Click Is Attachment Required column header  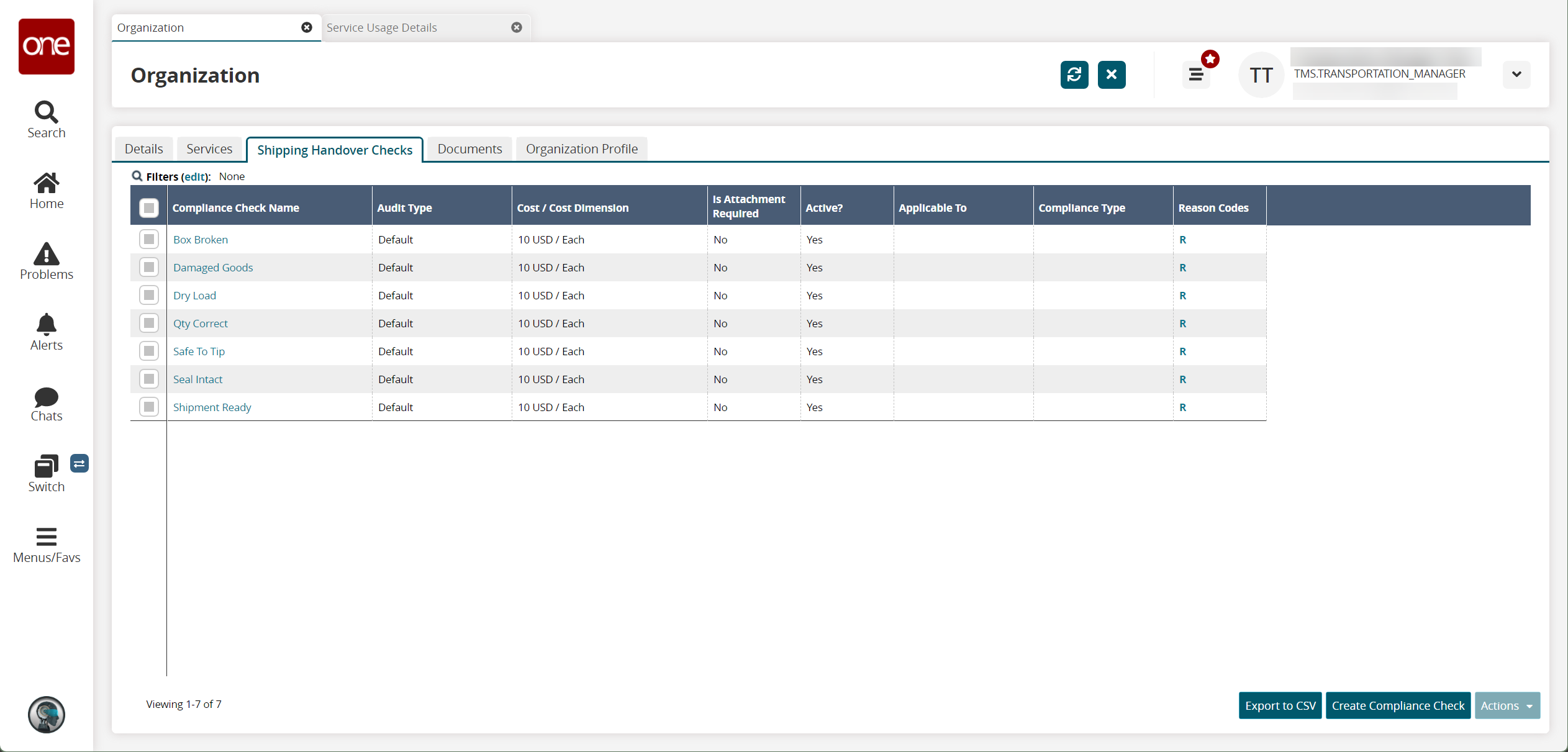754,206
